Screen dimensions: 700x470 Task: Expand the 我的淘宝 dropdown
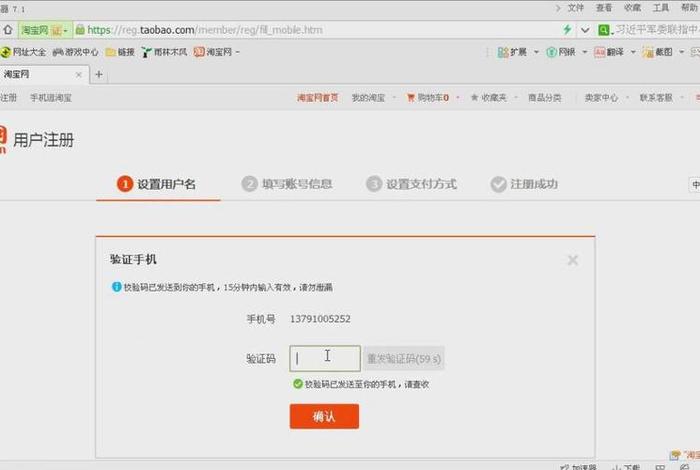coord(394,98)
